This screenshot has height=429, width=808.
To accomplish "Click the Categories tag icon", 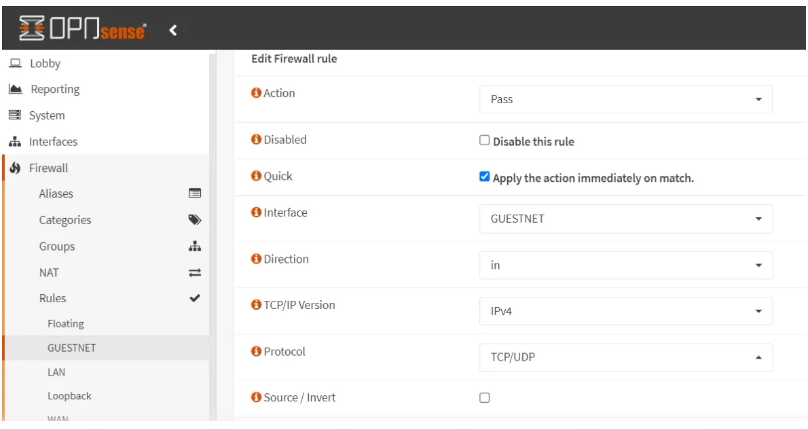I will click(x=196, y=219).
